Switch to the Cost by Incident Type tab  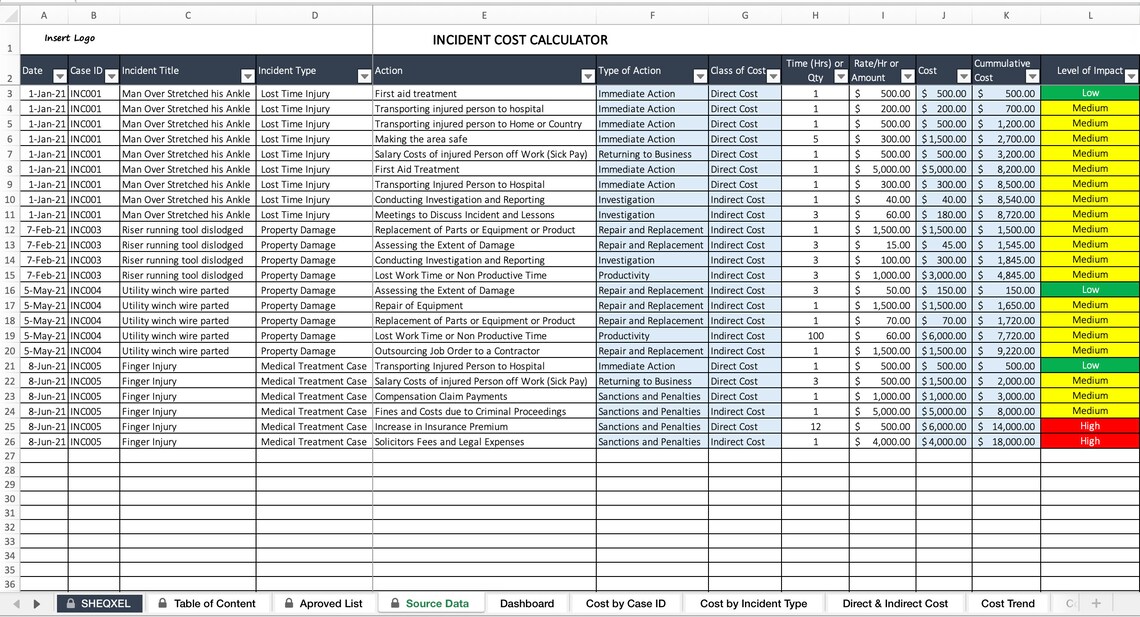pyautogui.click(x=753, y=603)
